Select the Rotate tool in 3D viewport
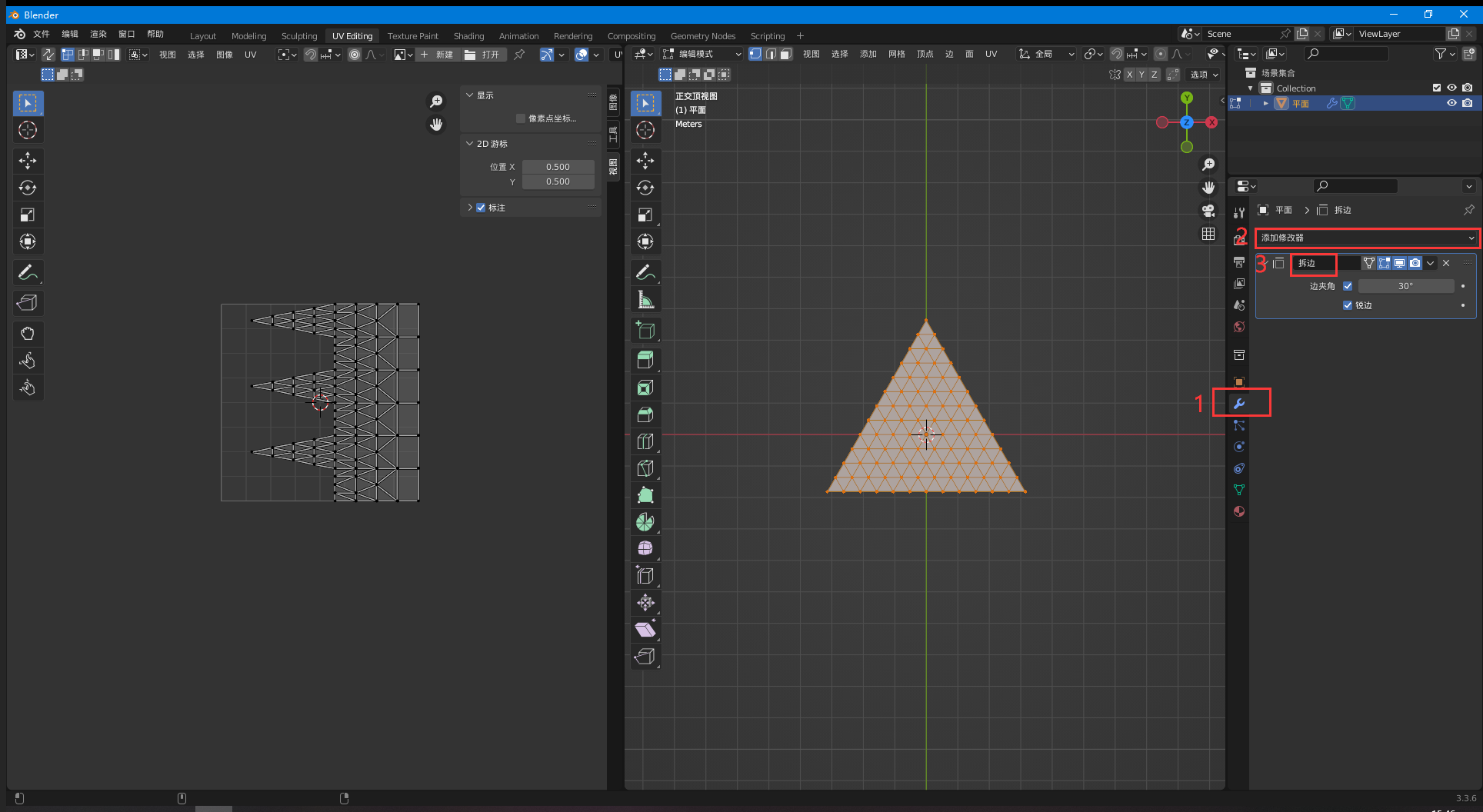 point(645,188)
